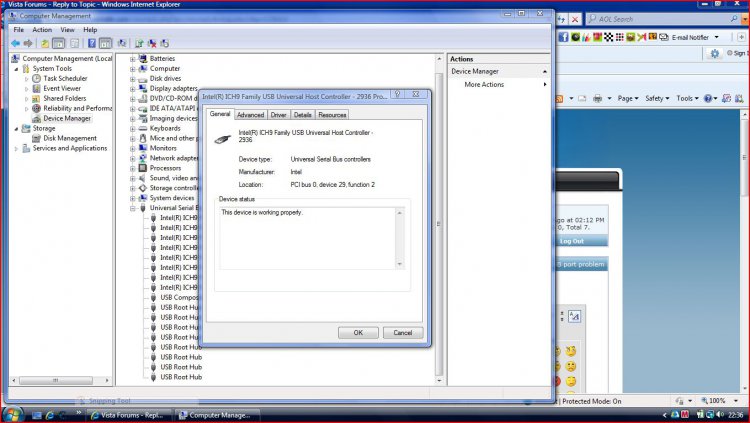
Task: Open the Page dropdown in IE command bar
Action: point(628,99)
